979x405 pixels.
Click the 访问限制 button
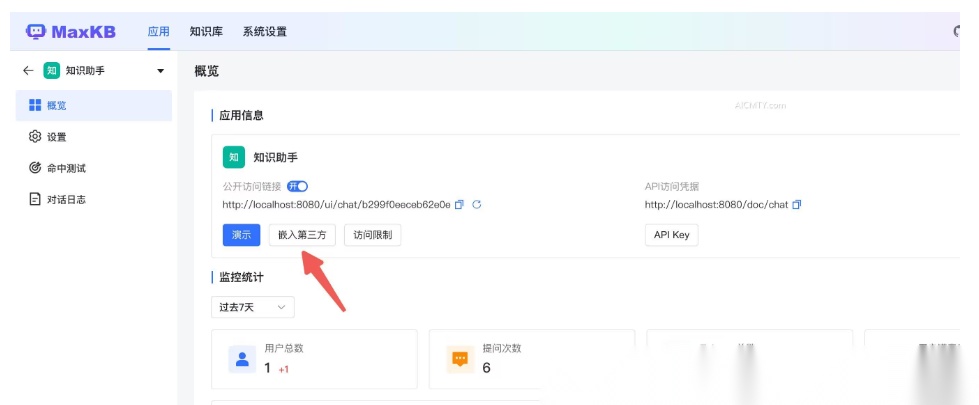coord(373,235)
